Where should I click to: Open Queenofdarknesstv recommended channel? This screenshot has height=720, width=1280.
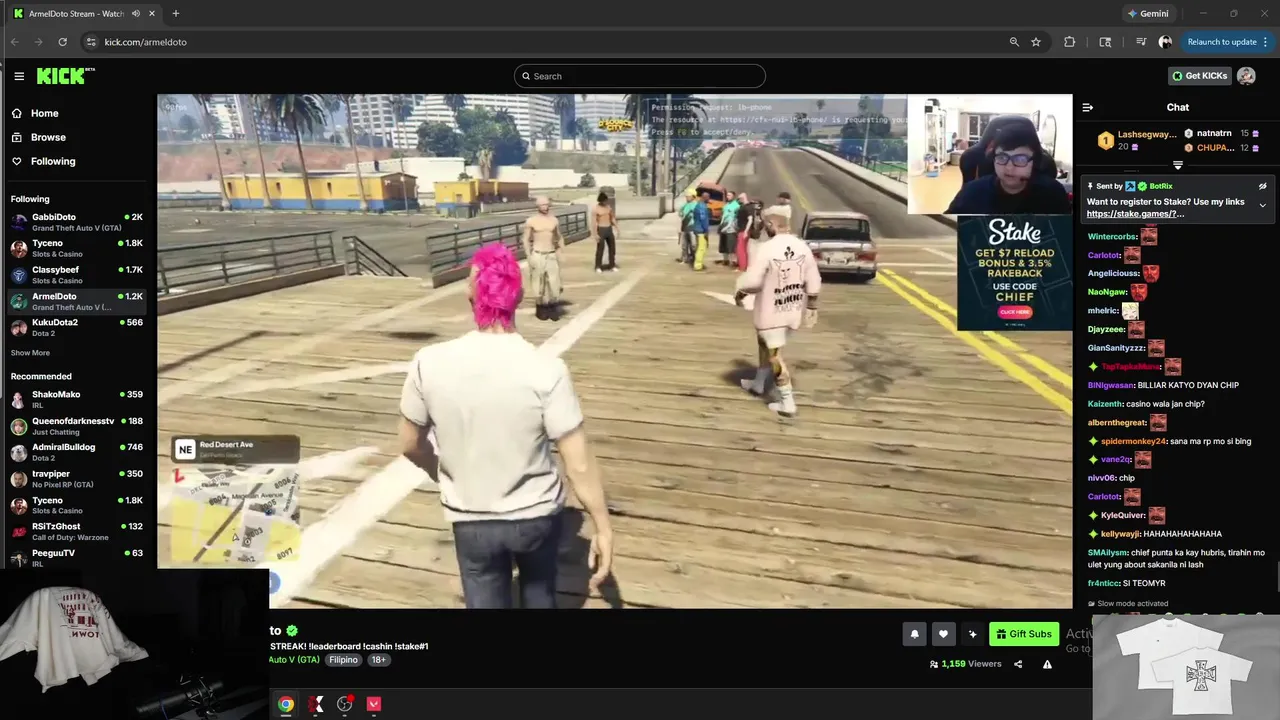[78, 426]
